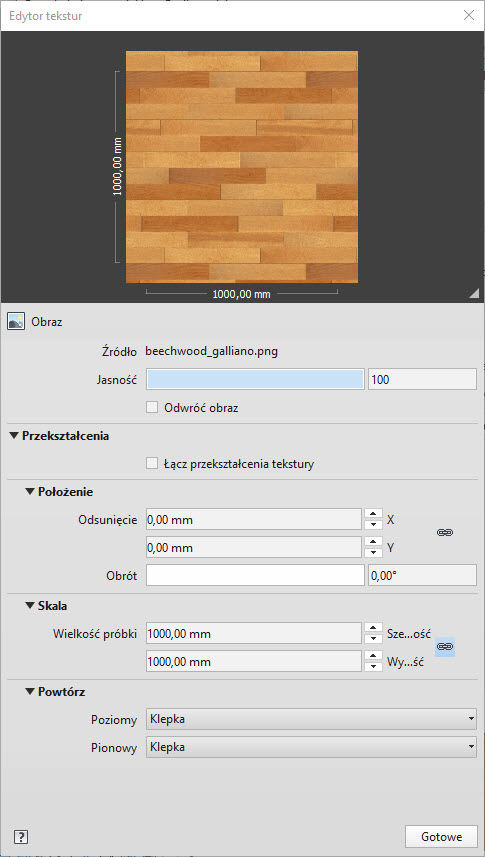
Task: Click the preview resize corner handle
Action: 474,294
